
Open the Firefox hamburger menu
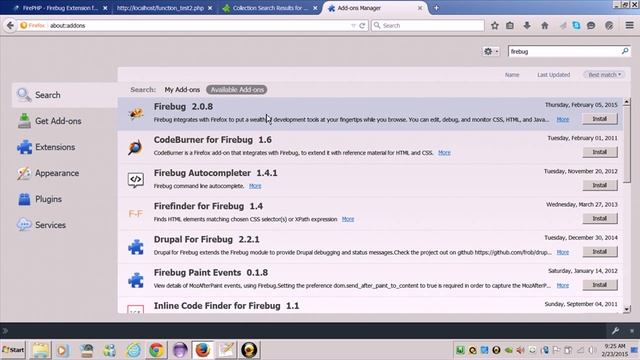click(x=629, y=25)
